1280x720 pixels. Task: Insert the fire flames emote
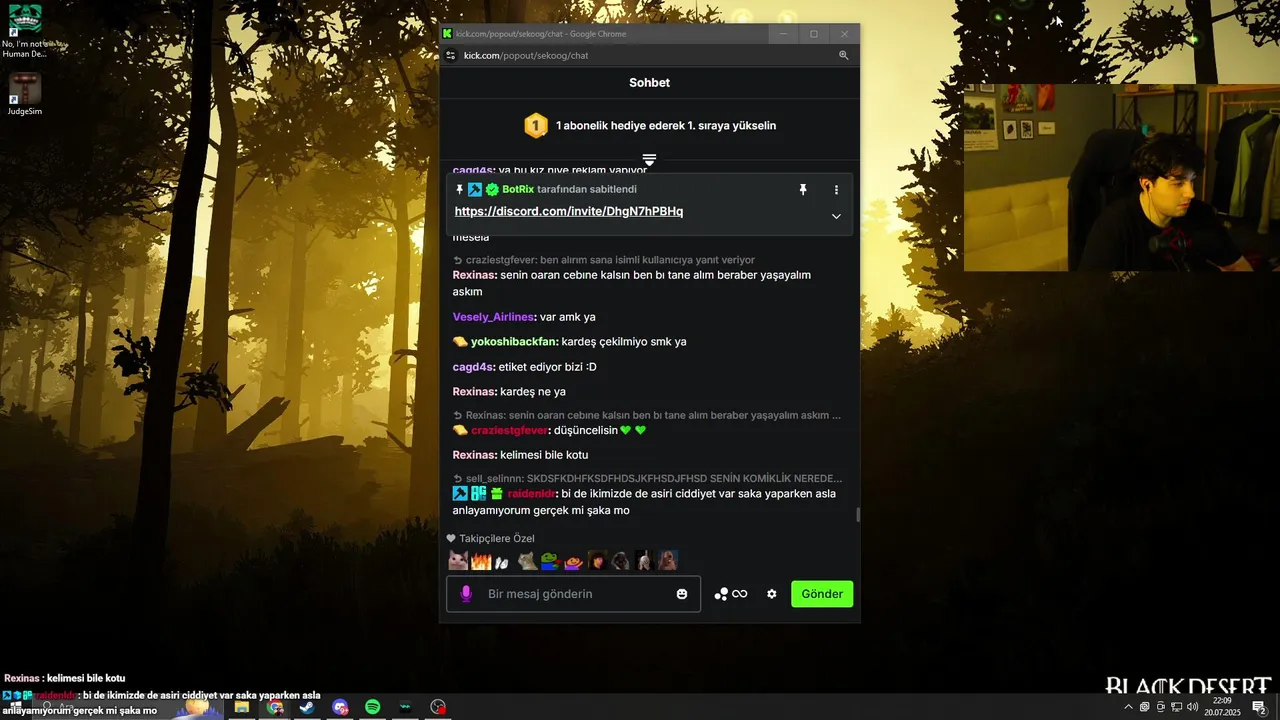coord(481,561)
